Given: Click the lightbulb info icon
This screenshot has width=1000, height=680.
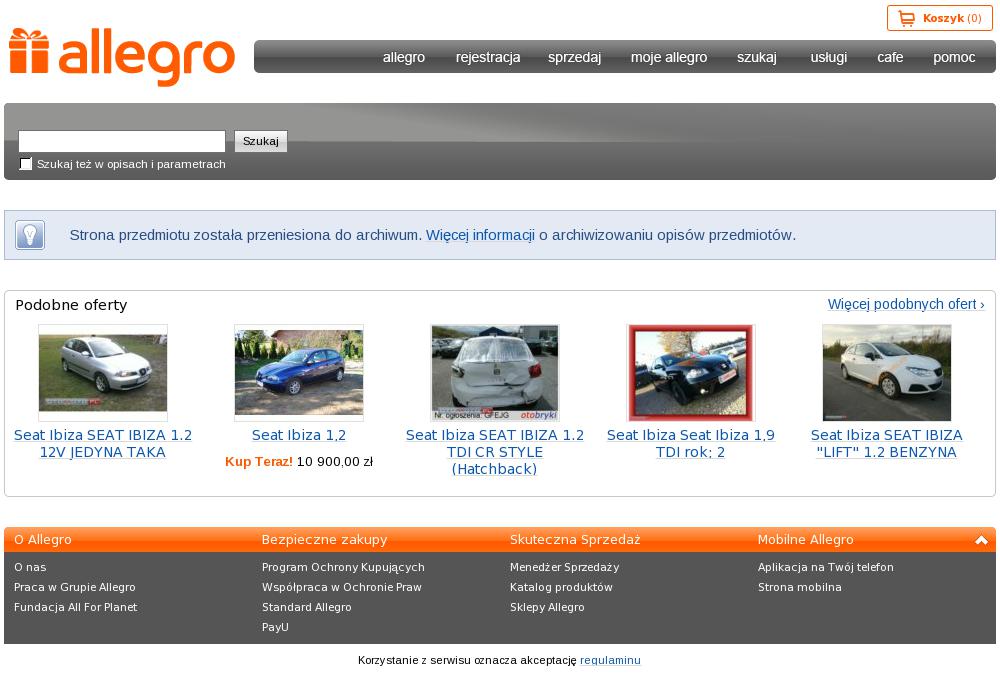Looking at the screenshot, I should [x=30, y=235].
